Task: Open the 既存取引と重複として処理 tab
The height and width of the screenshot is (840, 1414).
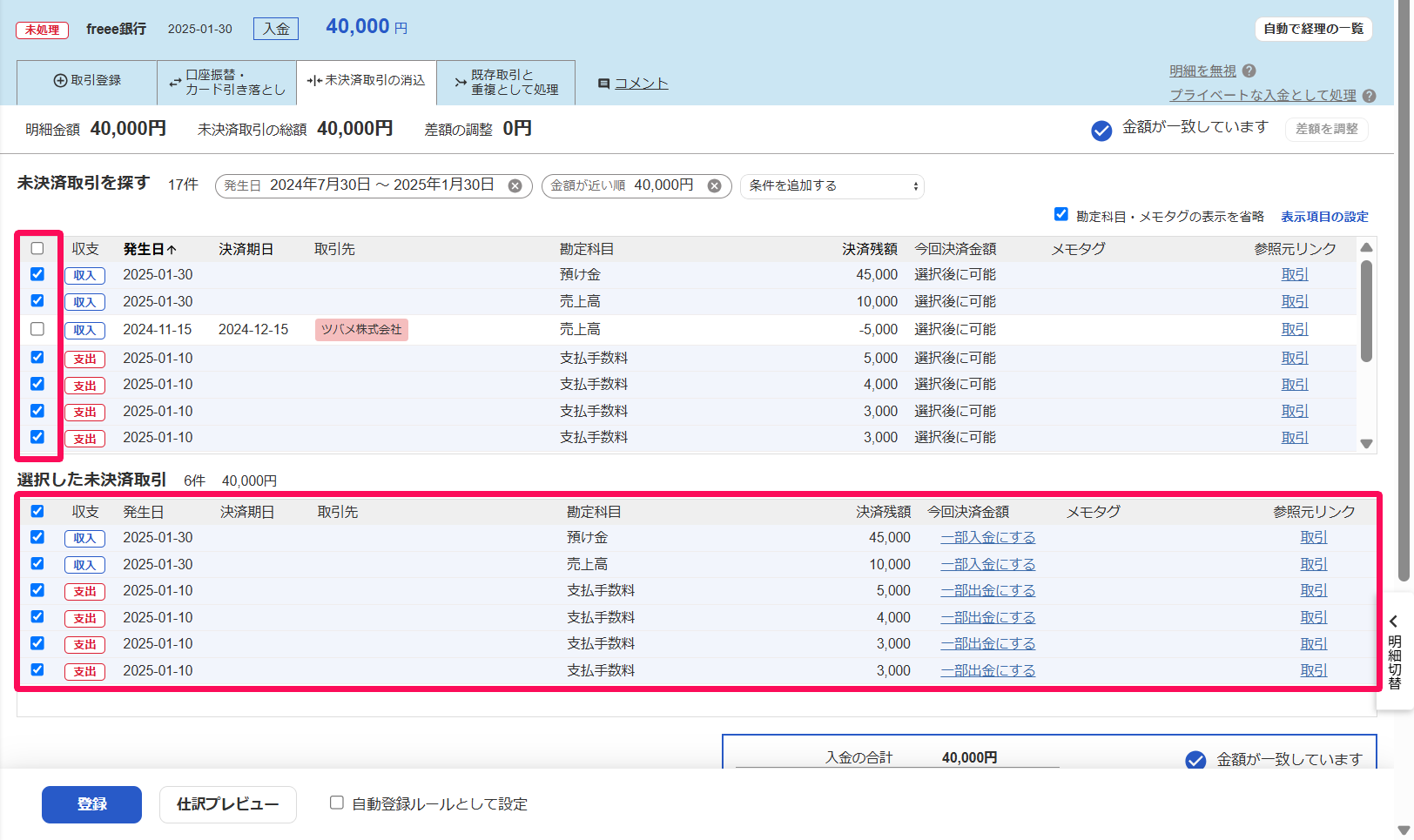Action: tap(506, 82)
